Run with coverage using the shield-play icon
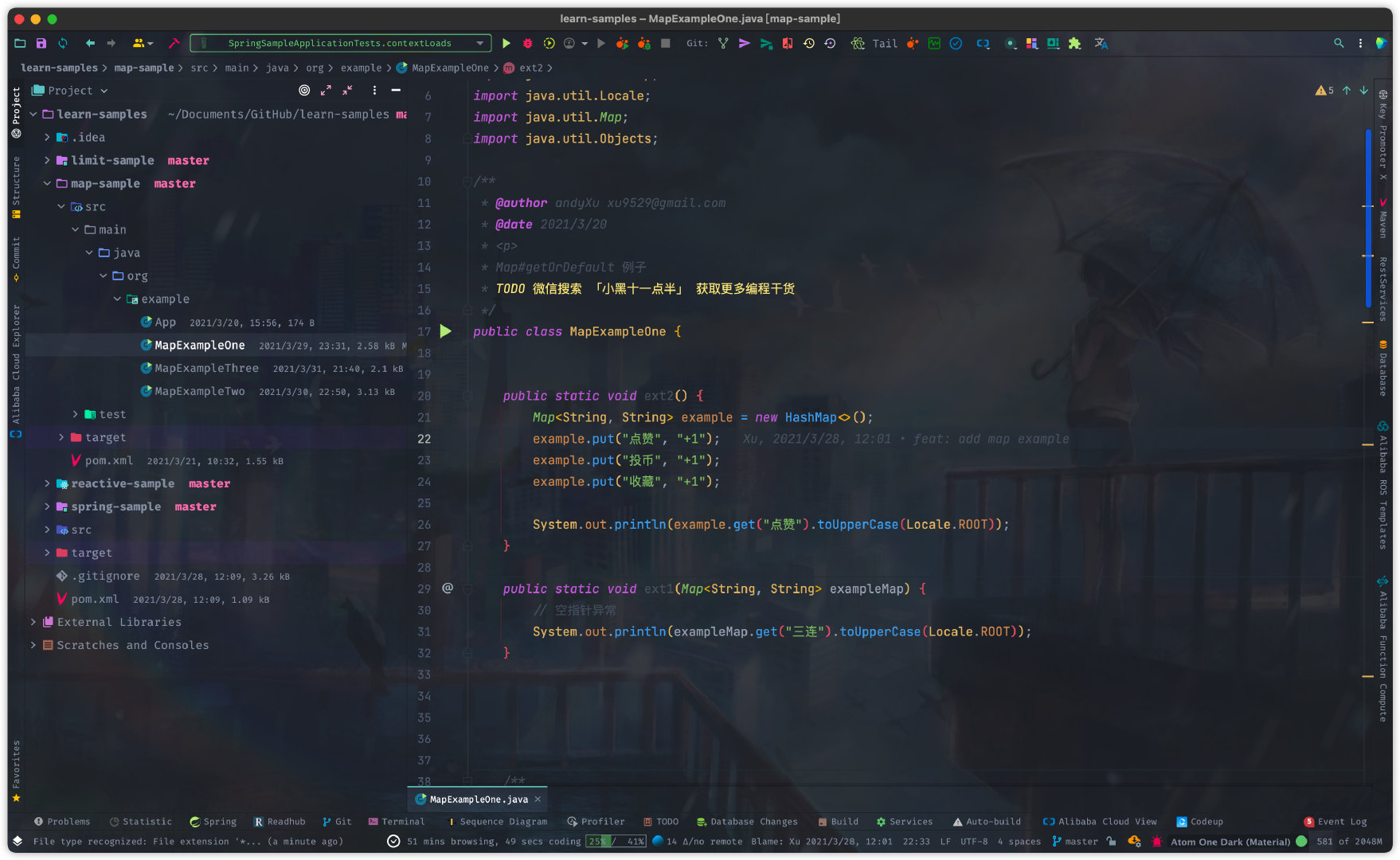The width and height of the screenshot is (1400, 860). point(549,43)
